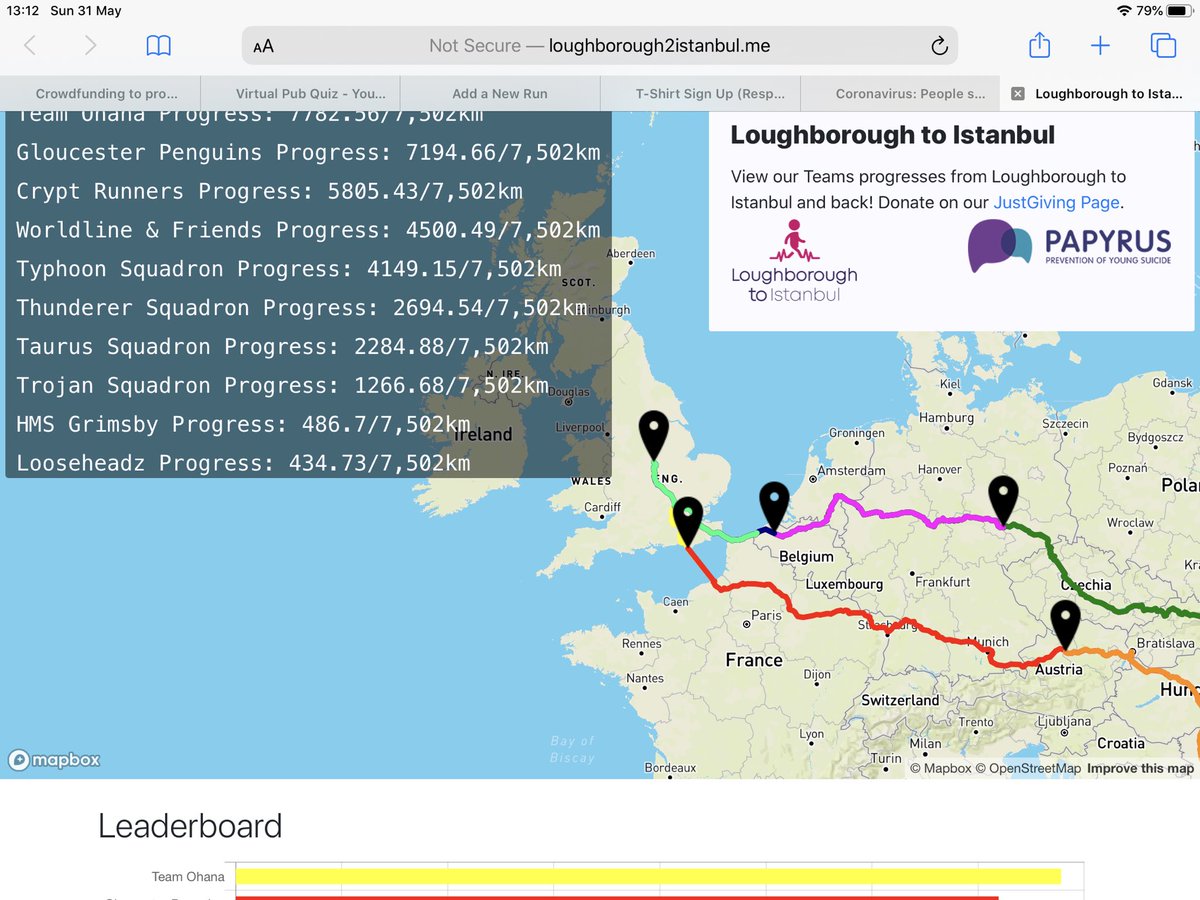Click the Paris label on the map

[767, 615]
